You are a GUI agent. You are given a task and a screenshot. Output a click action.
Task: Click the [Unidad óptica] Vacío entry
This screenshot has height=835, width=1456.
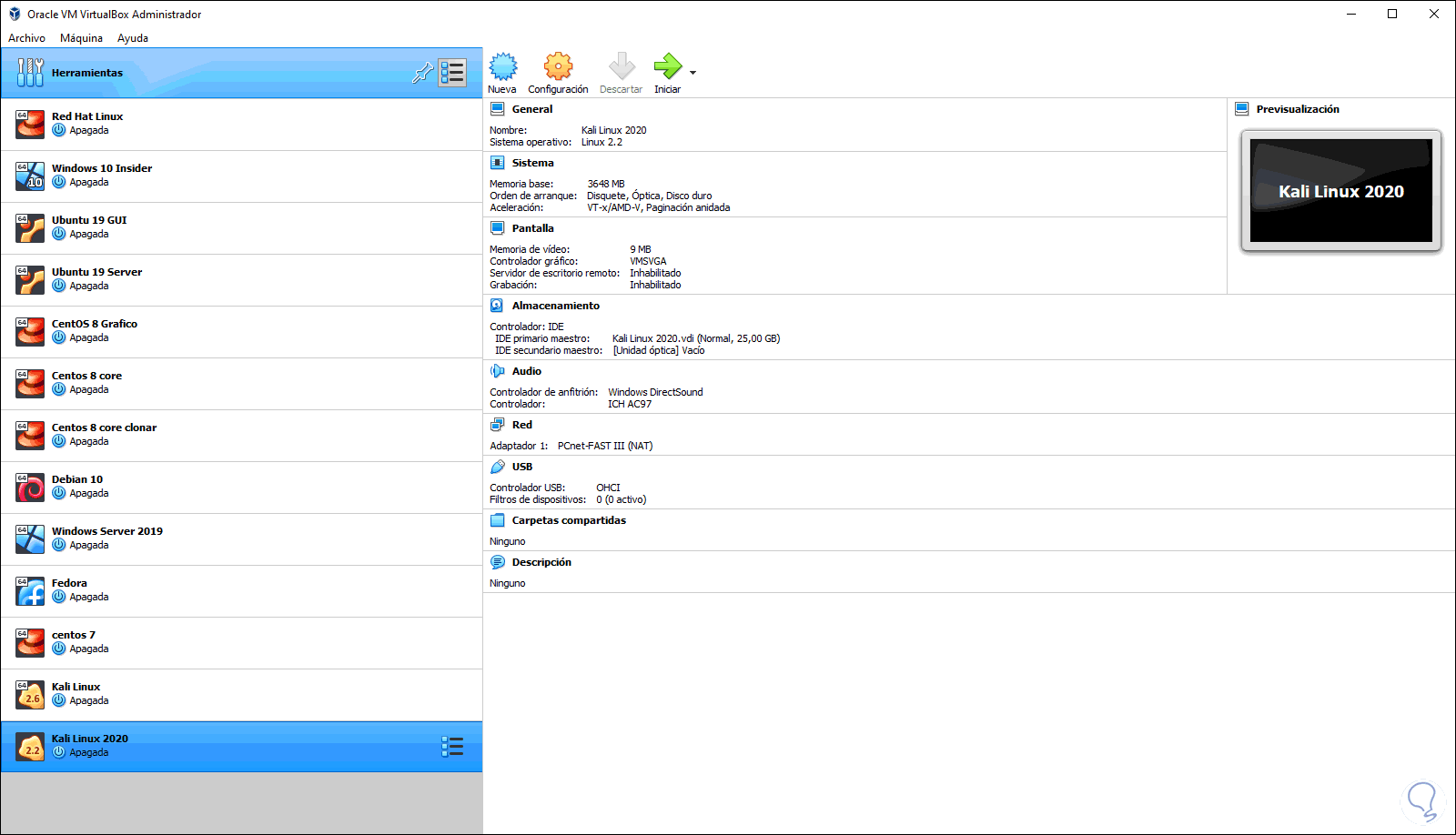tap(659, 350)
